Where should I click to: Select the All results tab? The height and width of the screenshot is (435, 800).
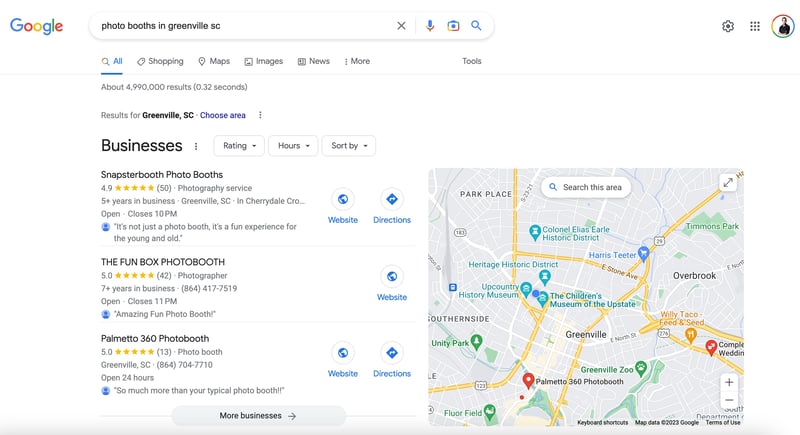click(112, 61)
